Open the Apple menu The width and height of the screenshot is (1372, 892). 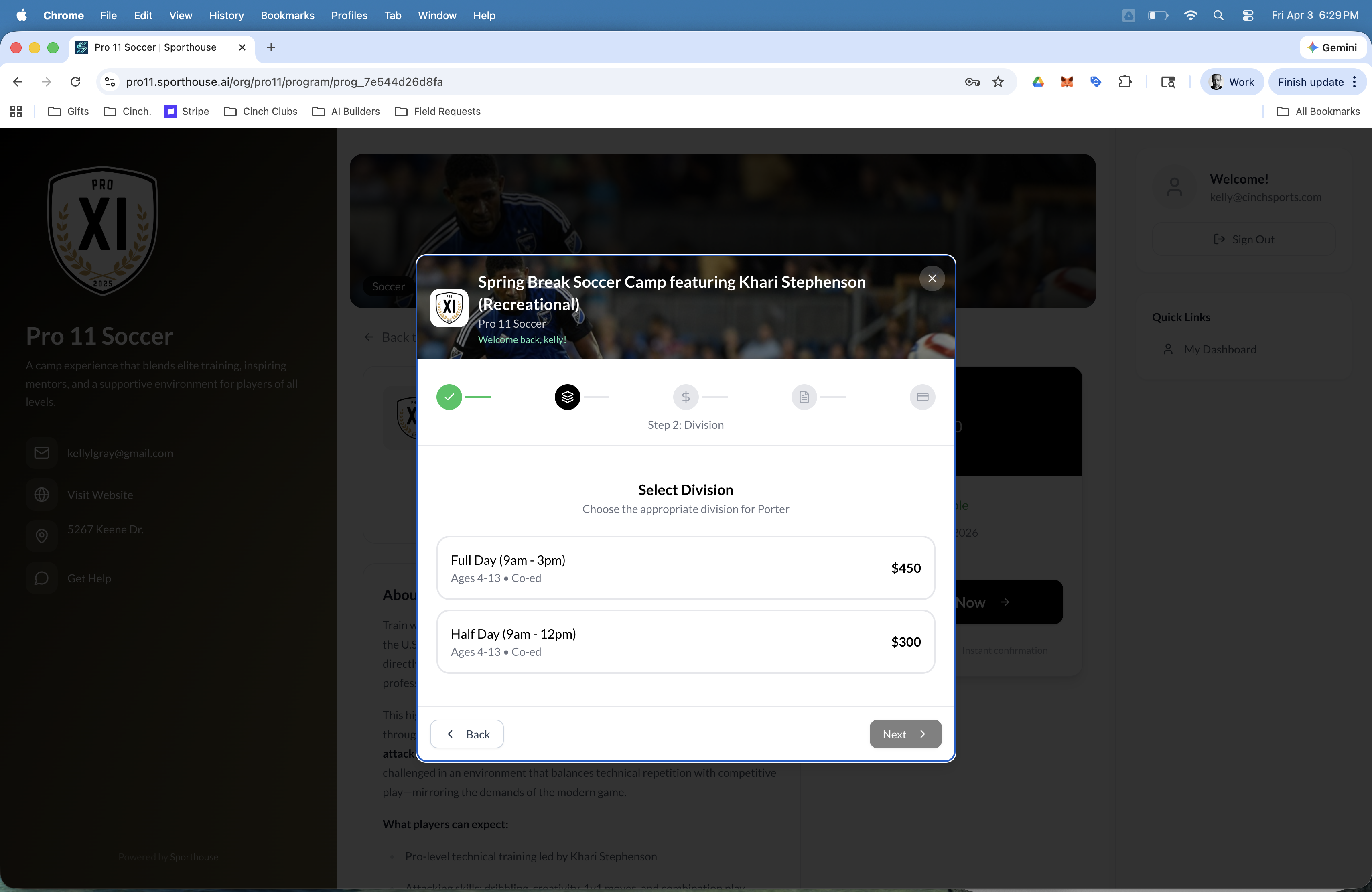(x=21, y=16)
